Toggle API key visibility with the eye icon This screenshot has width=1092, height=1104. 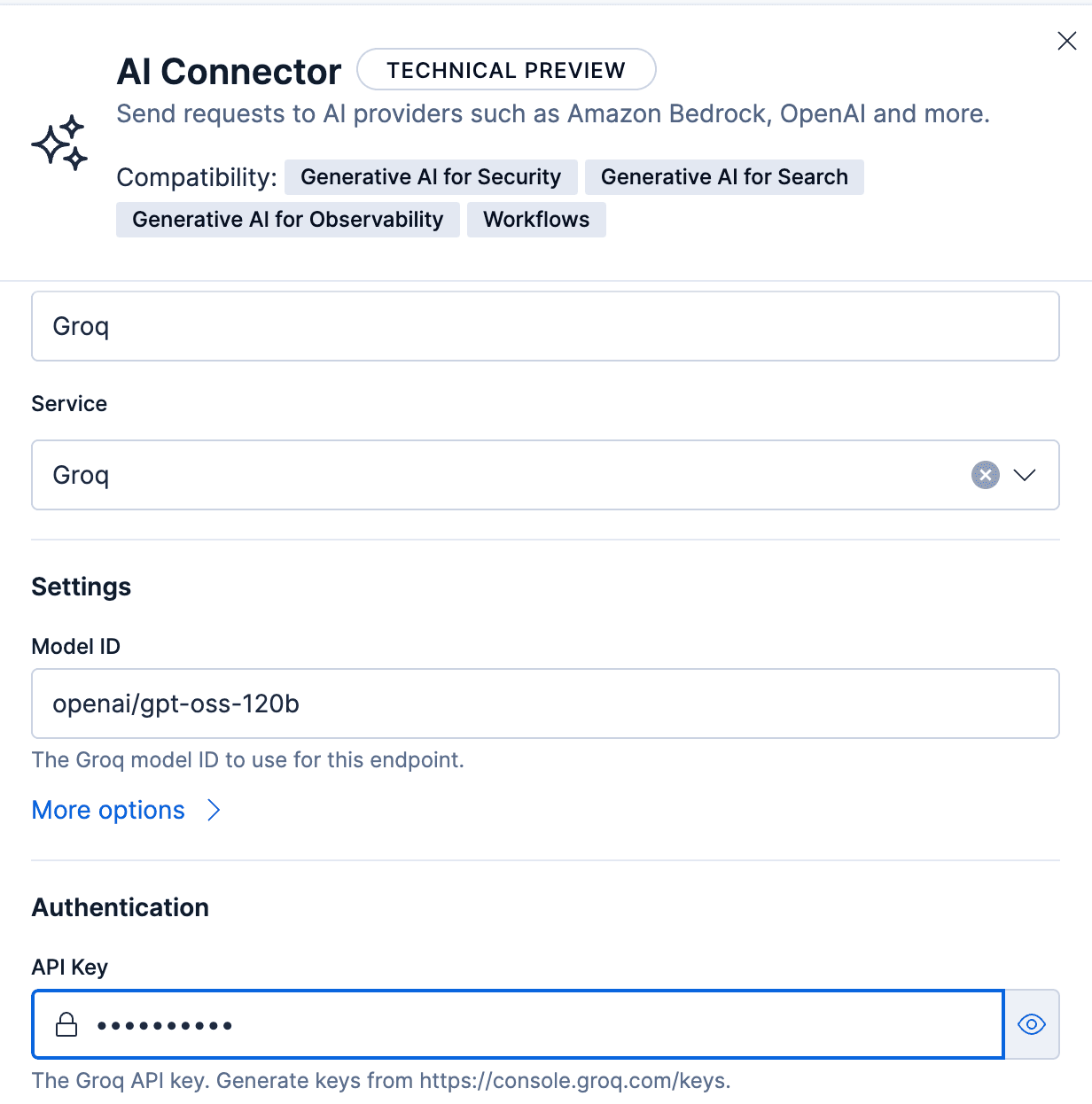1032,1024
